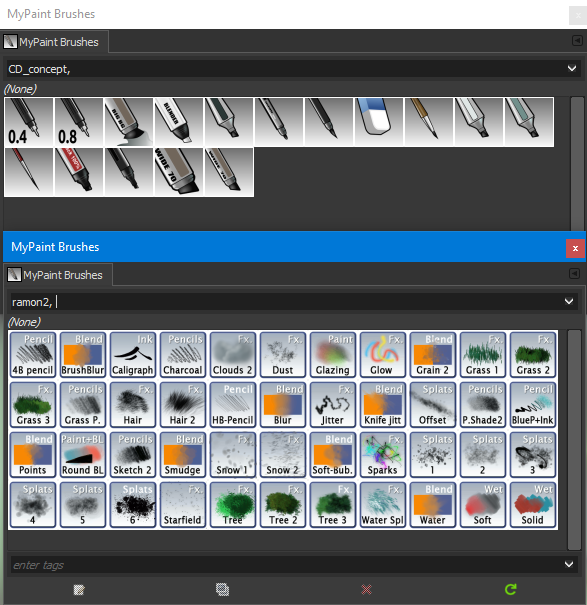This screenshot has width=587, height=605.
Task: Click the duplicate brush icon
Action: click(222, 589)
